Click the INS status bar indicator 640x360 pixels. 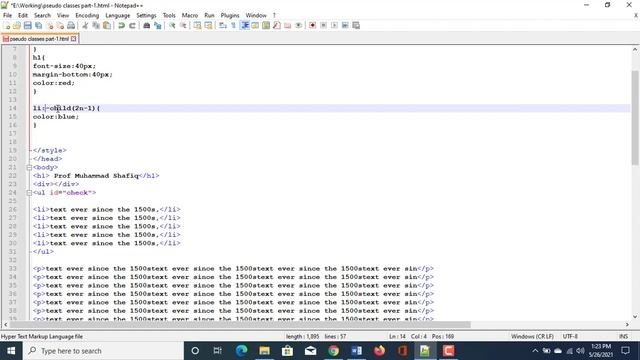[x=623, y=336]
